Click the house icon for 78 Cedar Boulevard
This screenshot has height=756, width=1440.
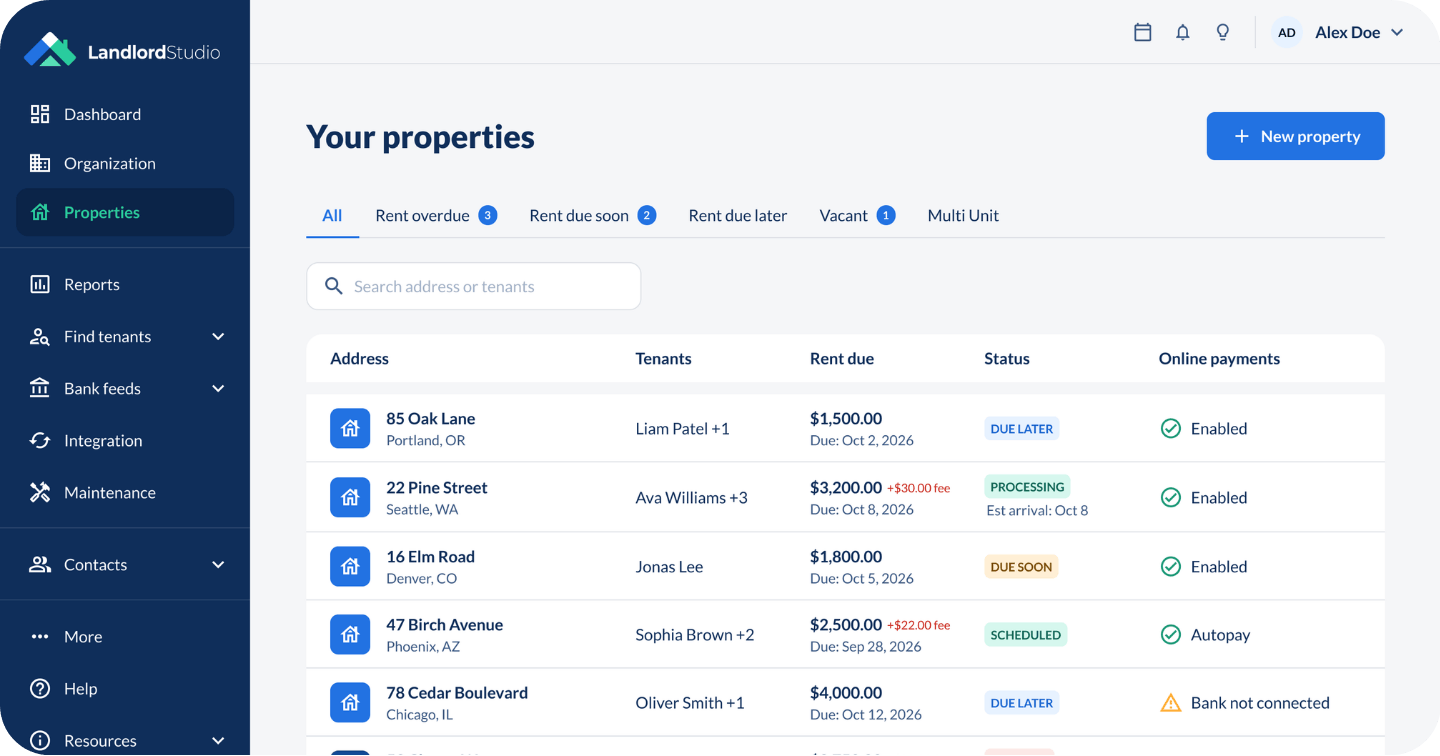pos(350,703)
